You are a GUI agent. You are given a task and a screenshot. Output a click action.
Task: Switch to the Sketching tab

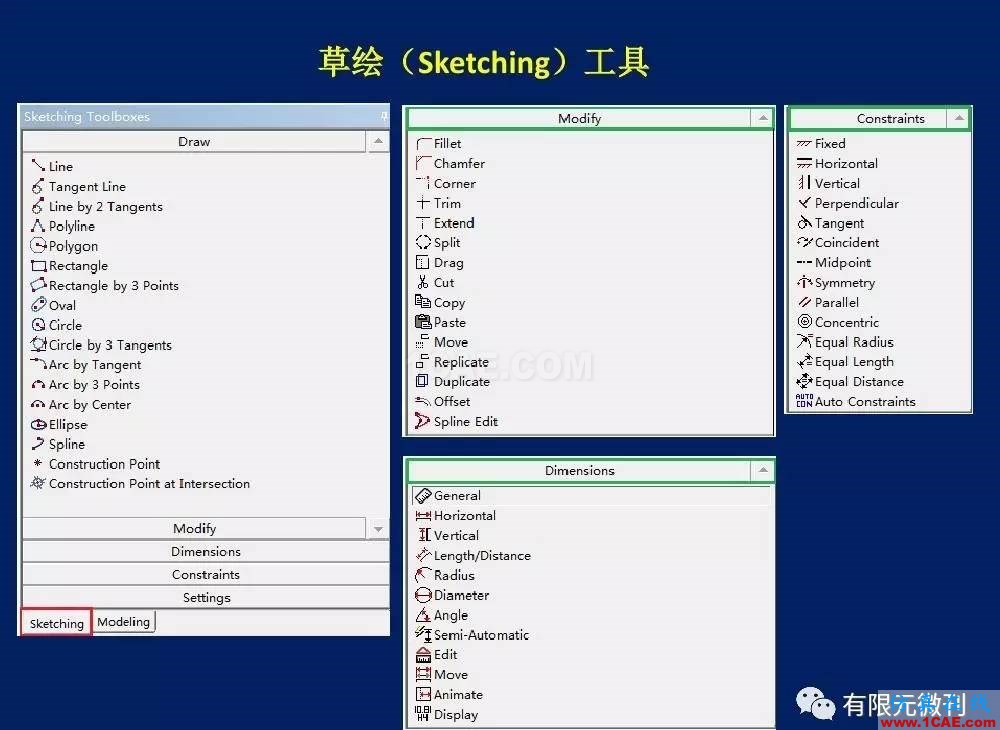pos(57,623)
